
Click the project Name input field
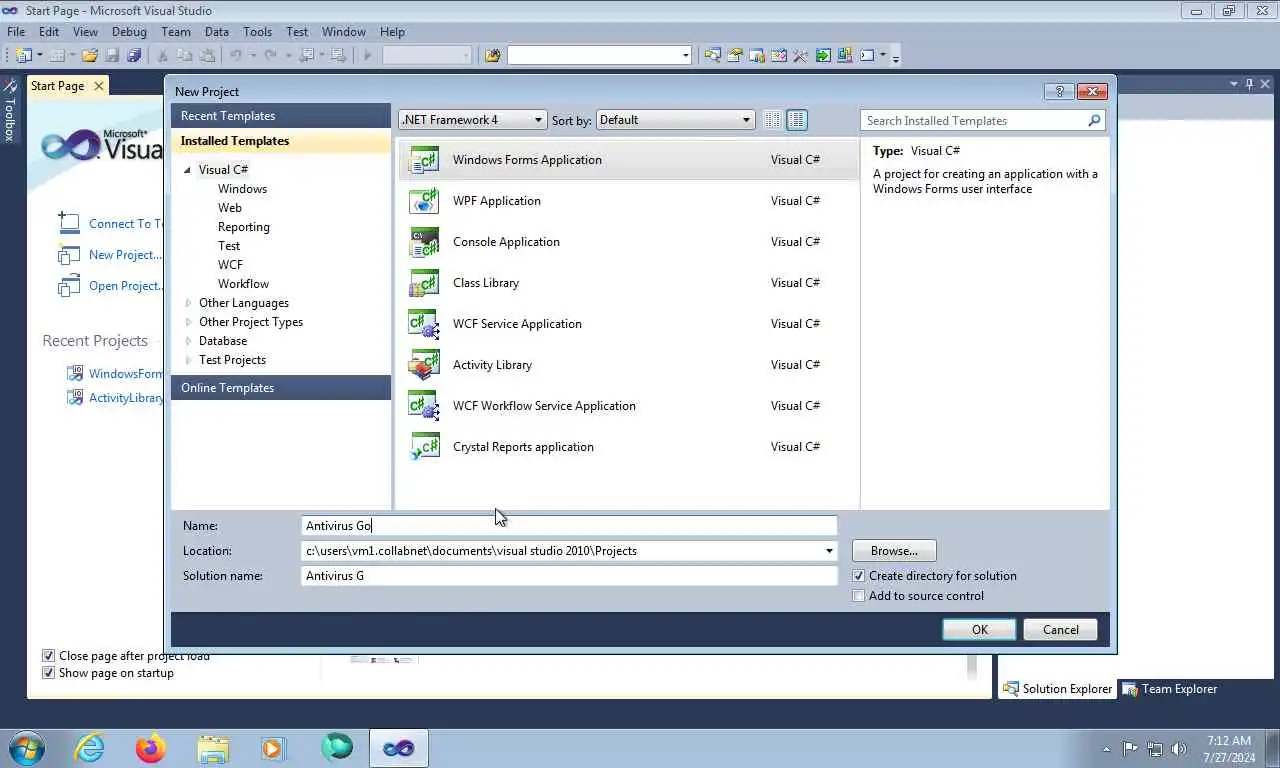(569, 526)
